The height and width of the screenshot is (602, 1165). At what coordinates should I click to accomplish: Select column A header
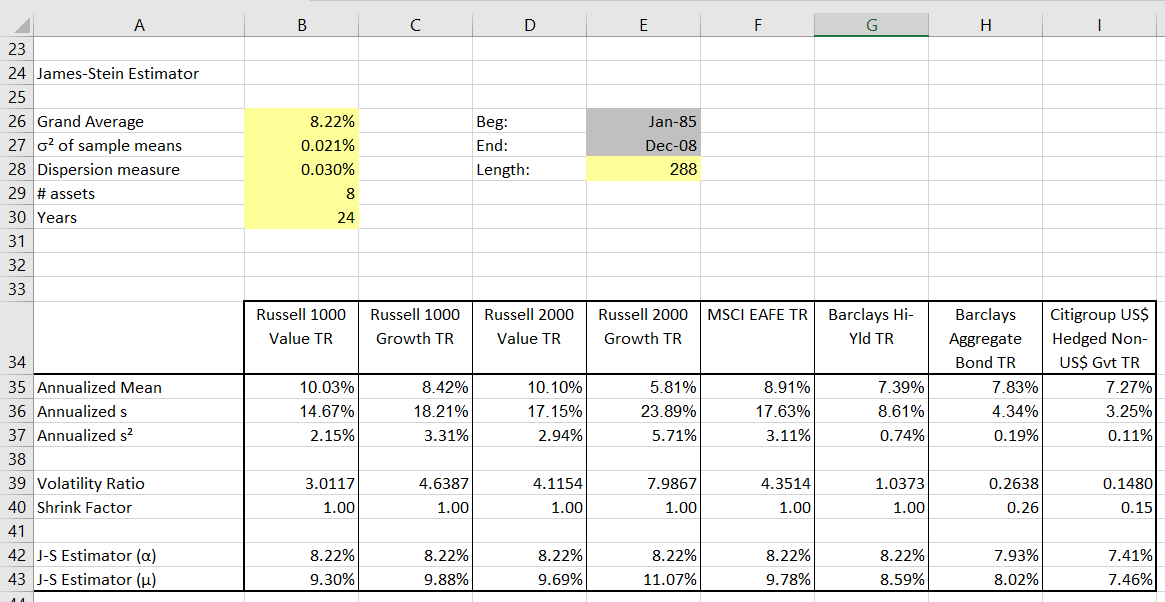click(140, 22)
